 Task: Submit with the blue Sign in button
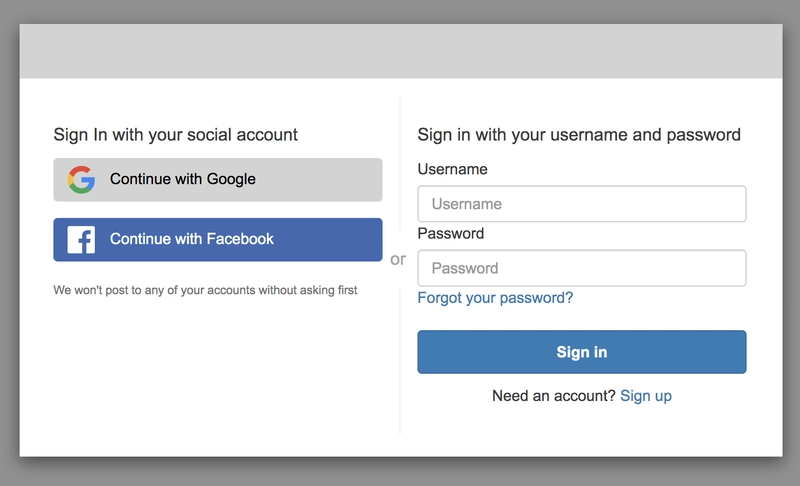point(582,352)
